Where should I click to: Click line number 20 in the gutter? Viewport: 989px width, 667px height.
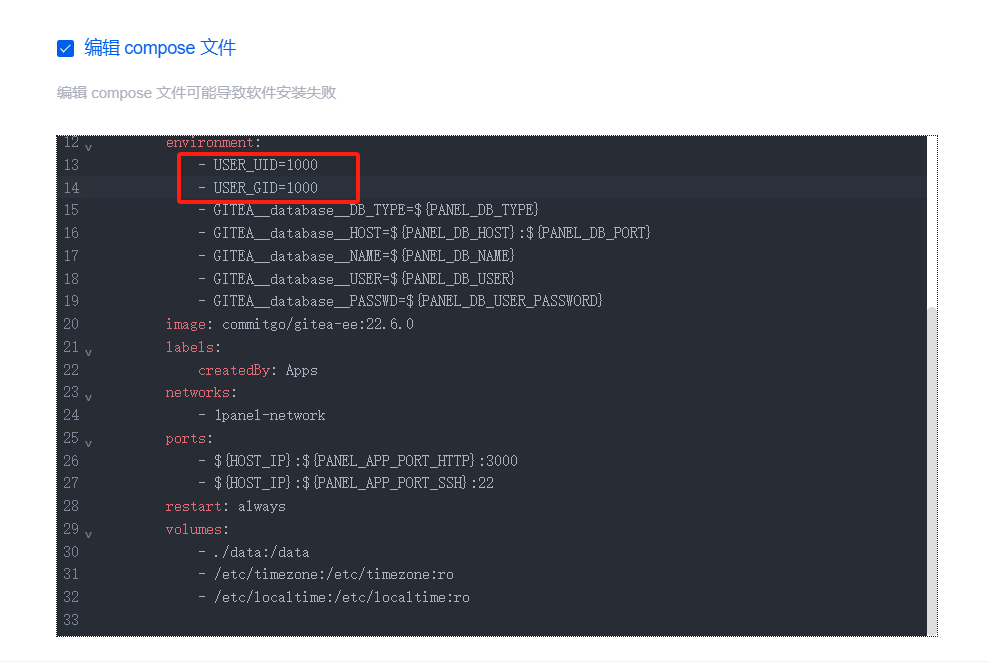coord(70,324)
